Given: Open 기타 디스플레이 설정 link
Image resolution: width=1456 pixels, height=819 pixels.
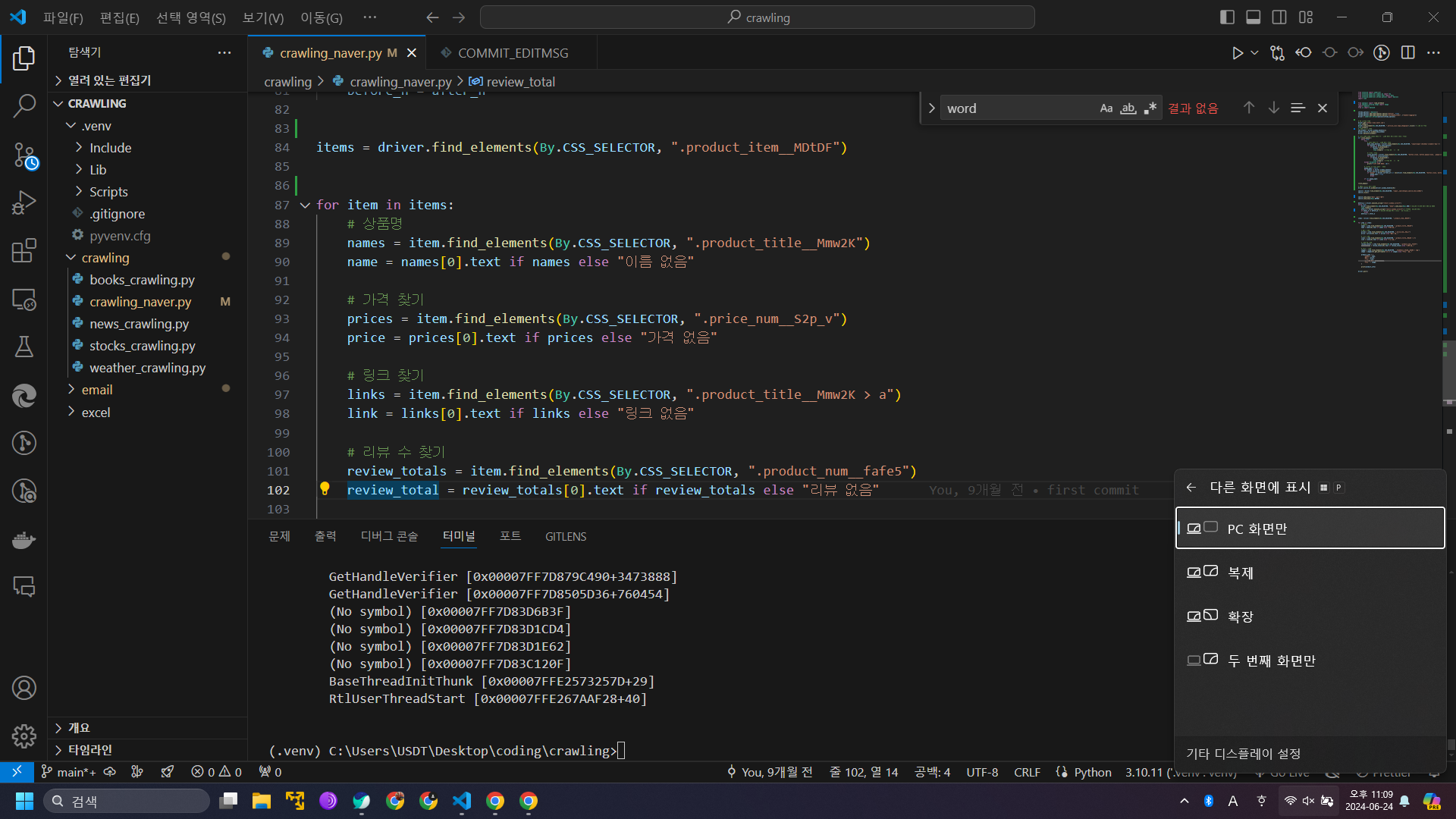Looking at the screenshot, I should pyautogui.click(x=1244, y=754).
